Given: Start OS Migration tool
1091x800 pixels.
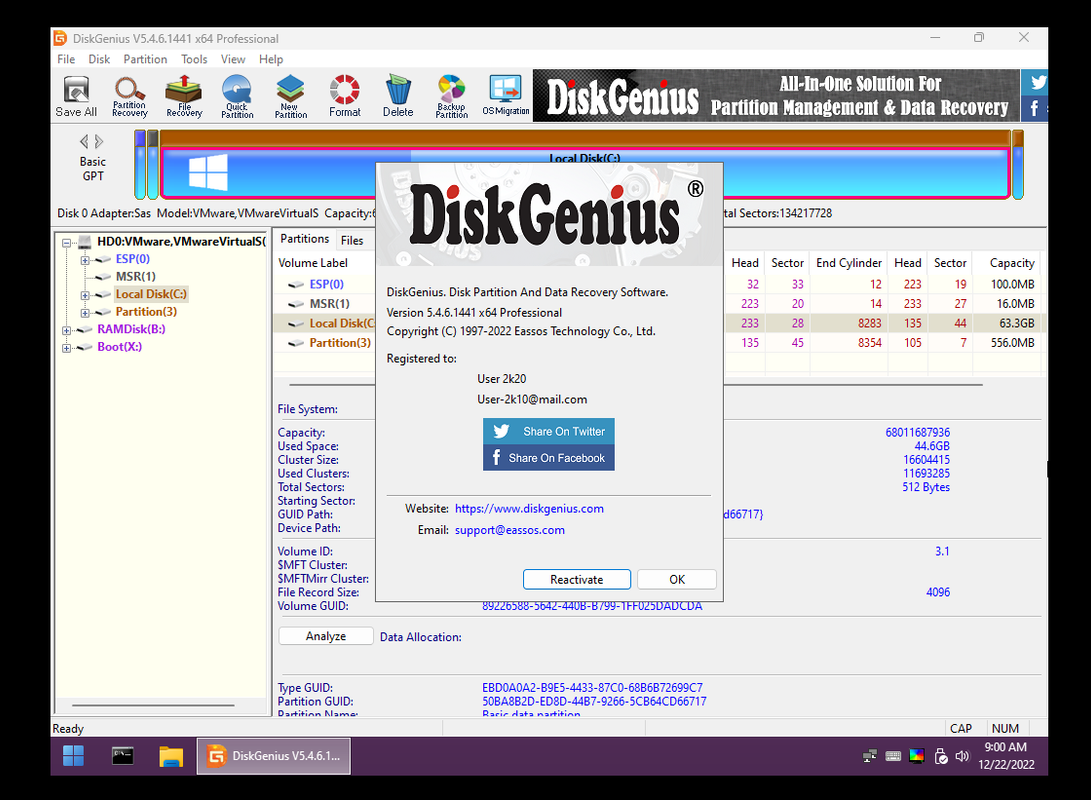Looking at the screenshot, I should (x=506, y=97).
